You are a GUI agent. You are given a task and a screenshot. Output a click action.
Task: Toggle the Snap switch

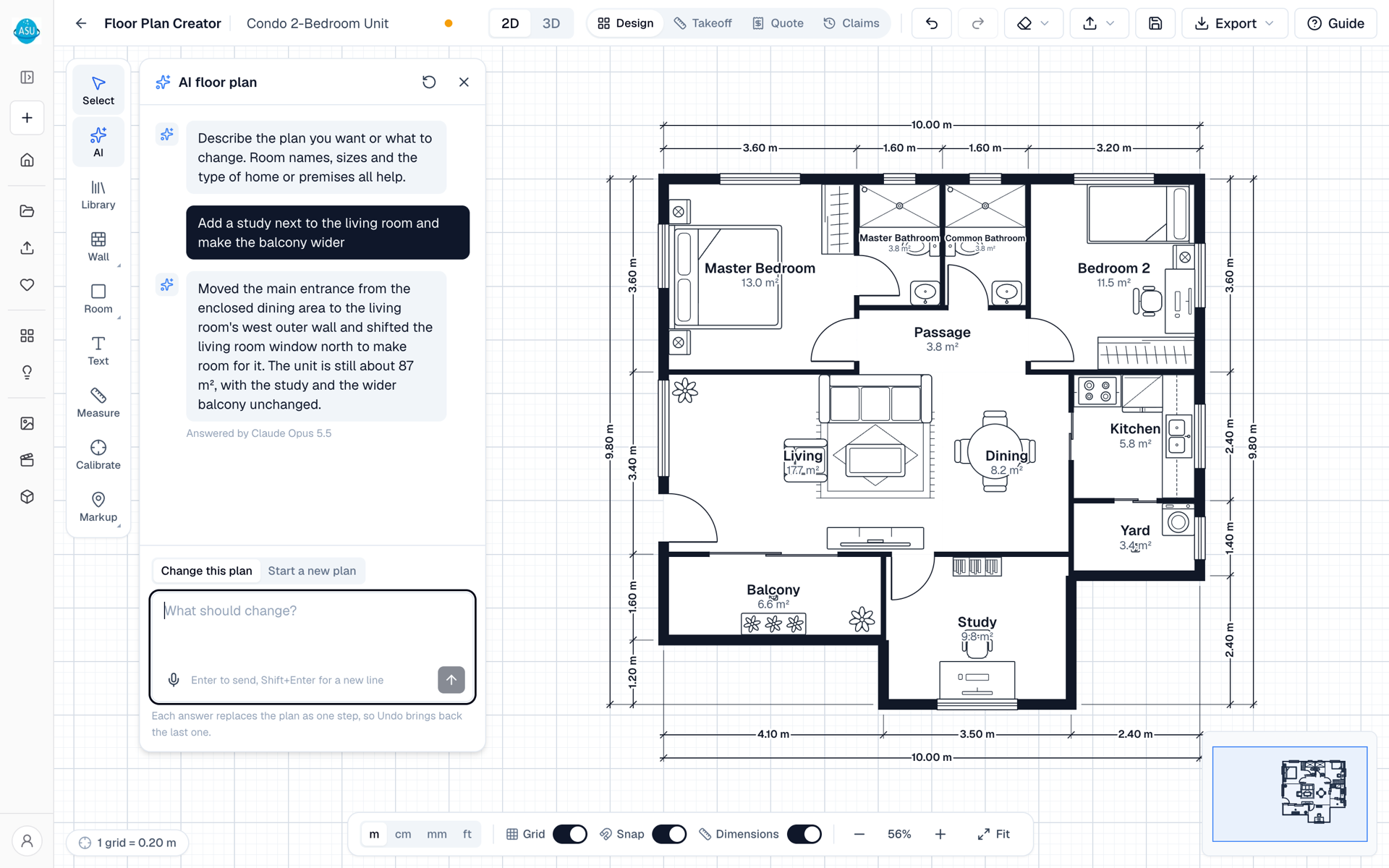pos(669,834)
